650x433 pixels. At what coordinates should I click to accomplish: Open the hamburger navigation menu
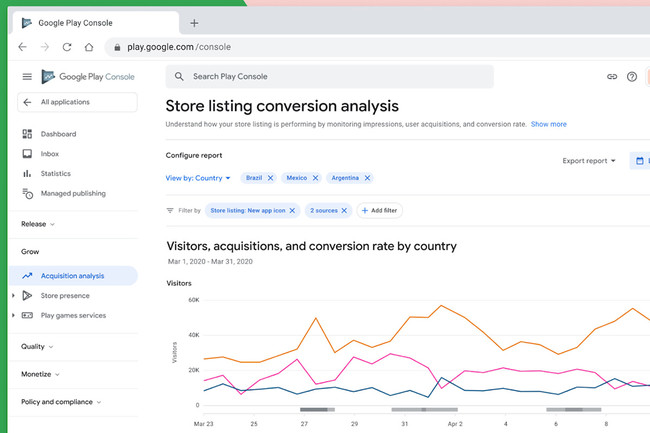coord(27,77)
